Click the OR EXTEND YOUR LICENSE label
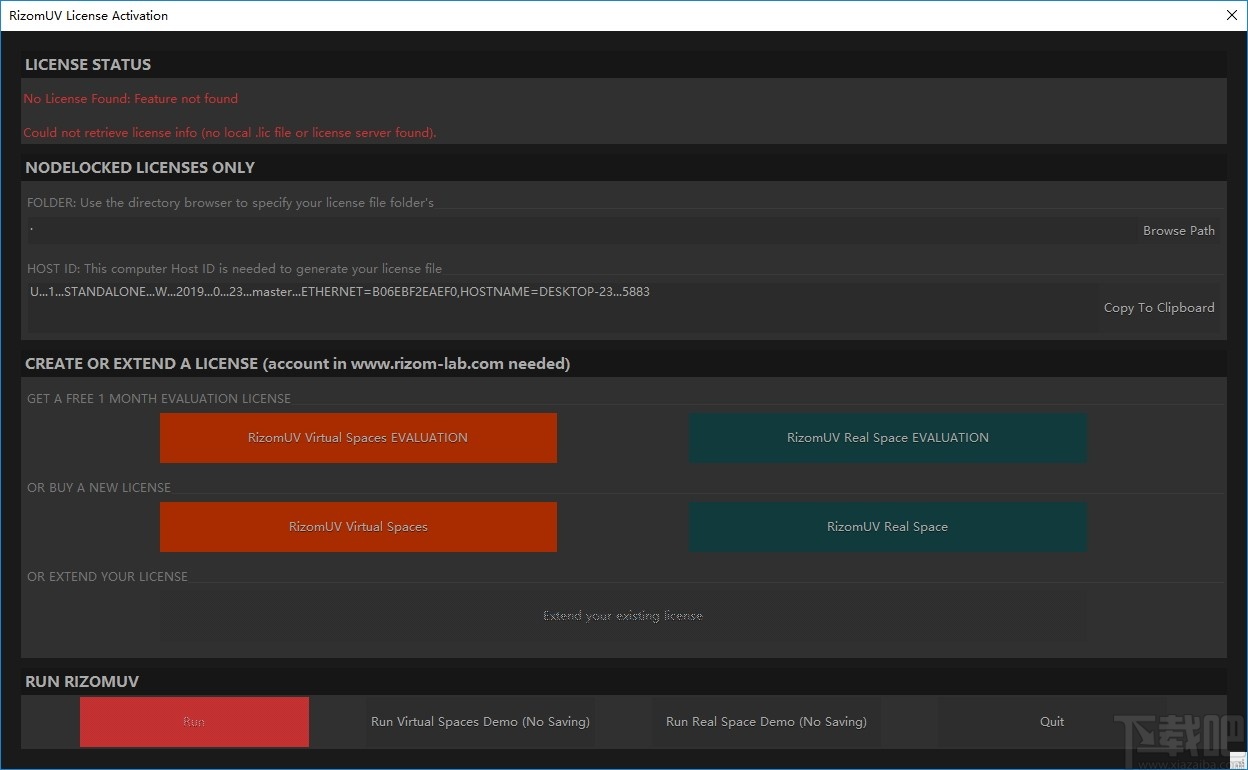 point(108,577)
